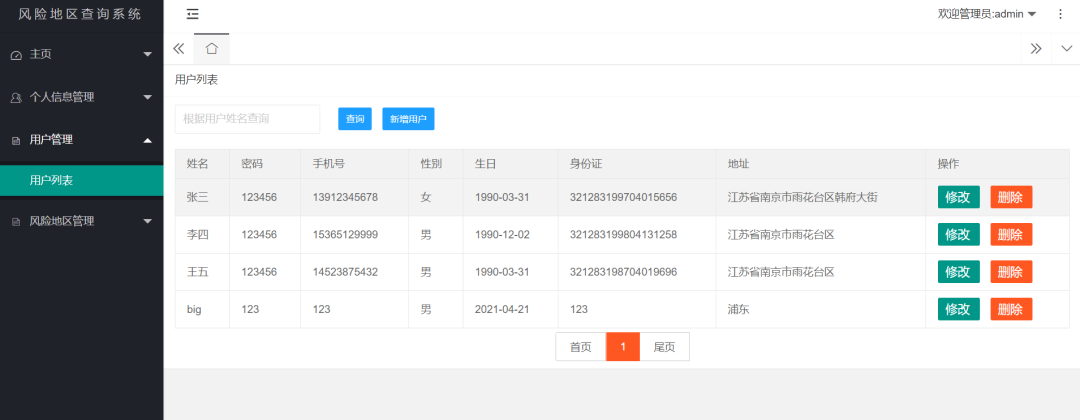The image size is (1080, 420).
Task: Click ID number 321283199804131258
Action: (x=623, y=234)
